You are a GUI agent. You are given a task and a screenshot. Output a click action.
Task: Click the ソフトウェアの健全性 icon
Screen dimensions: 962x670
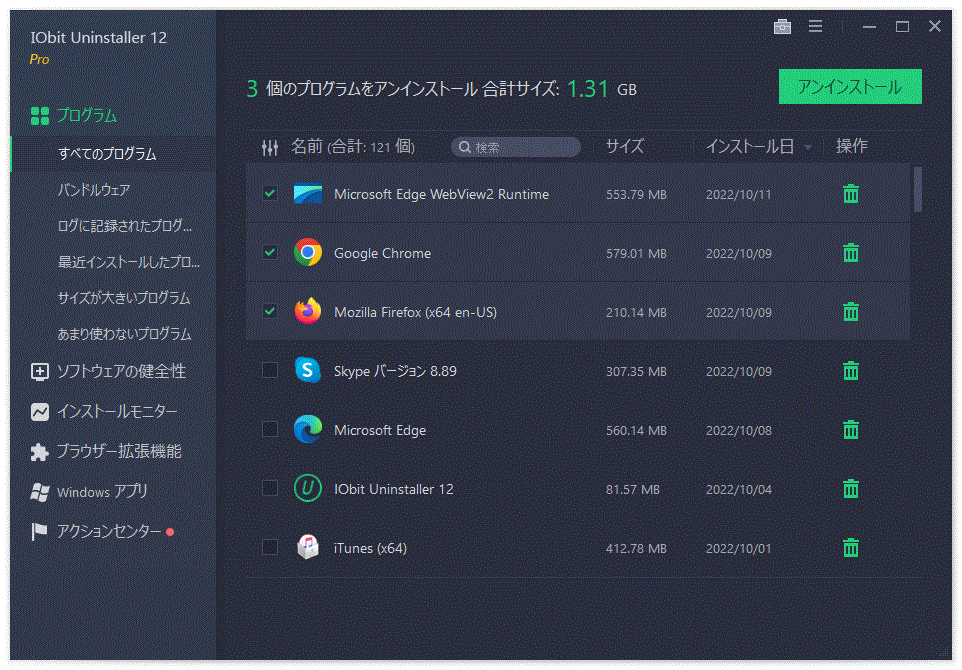pyautogui.click(x=40, y=372)
